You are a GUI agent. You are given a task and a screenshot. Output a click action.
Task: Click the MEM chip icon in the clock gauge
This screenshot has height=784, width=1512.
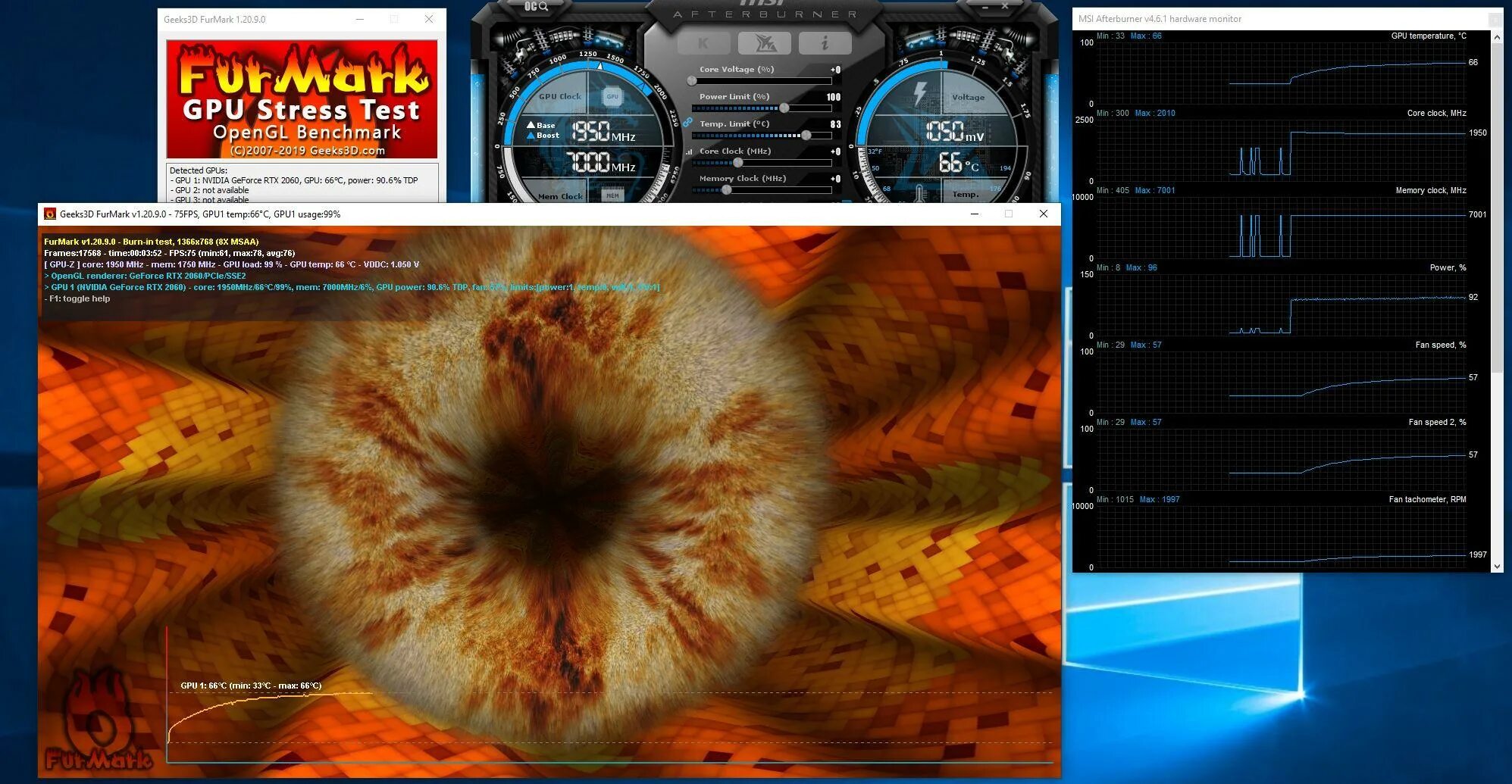coord(612,195)
